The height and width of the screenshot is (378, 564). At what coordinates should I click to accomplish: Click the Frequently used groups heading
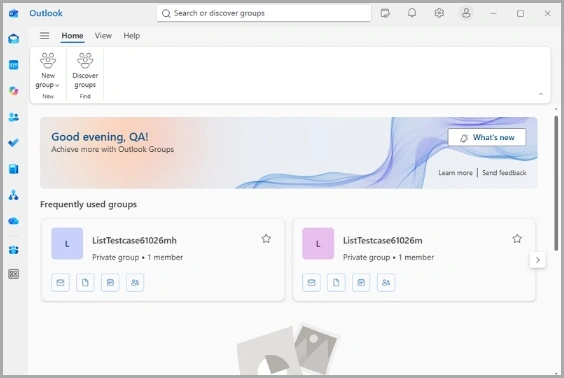(x=88, y=204)
